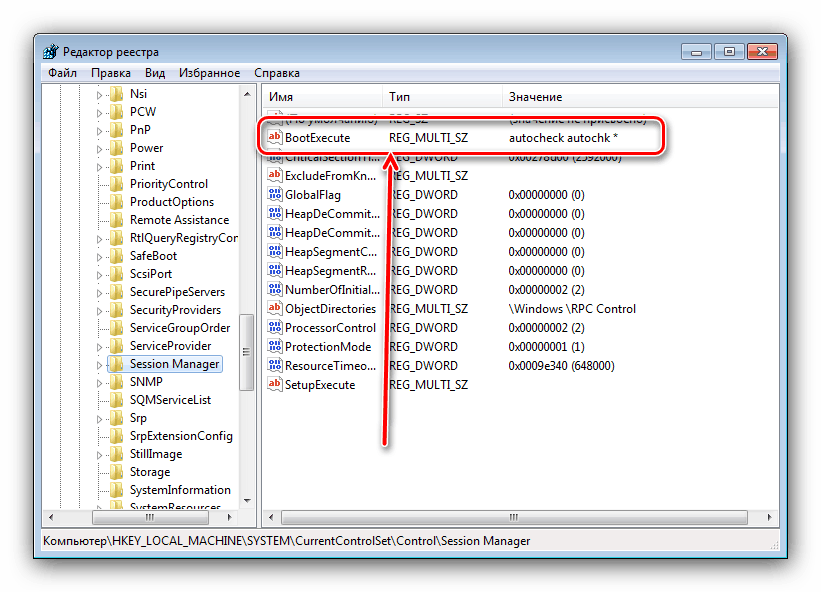821x592 pixels.
Task: Select the '\Windows \RPC Control' value
Action: 572,309
